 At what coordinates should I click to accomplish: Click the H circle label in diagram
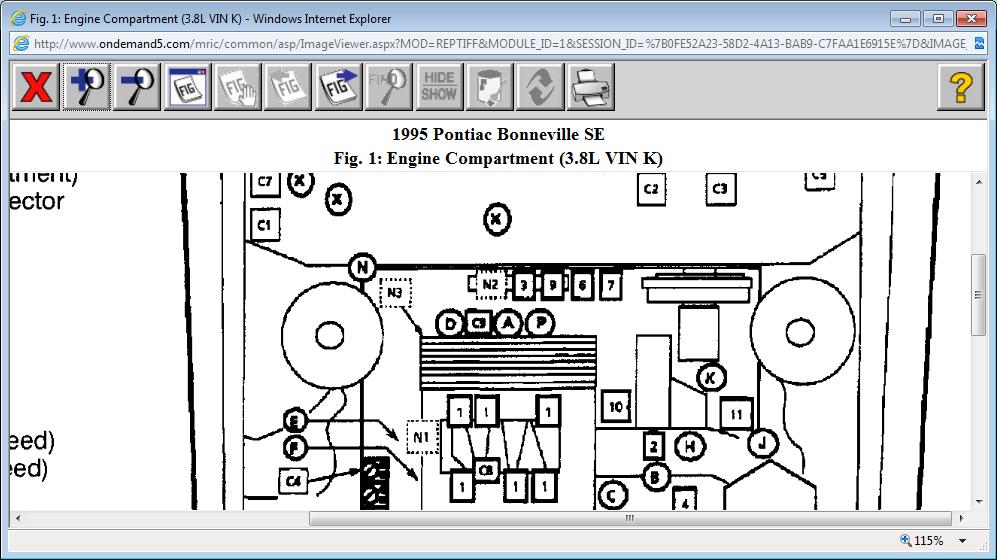(x=689, y=446)
